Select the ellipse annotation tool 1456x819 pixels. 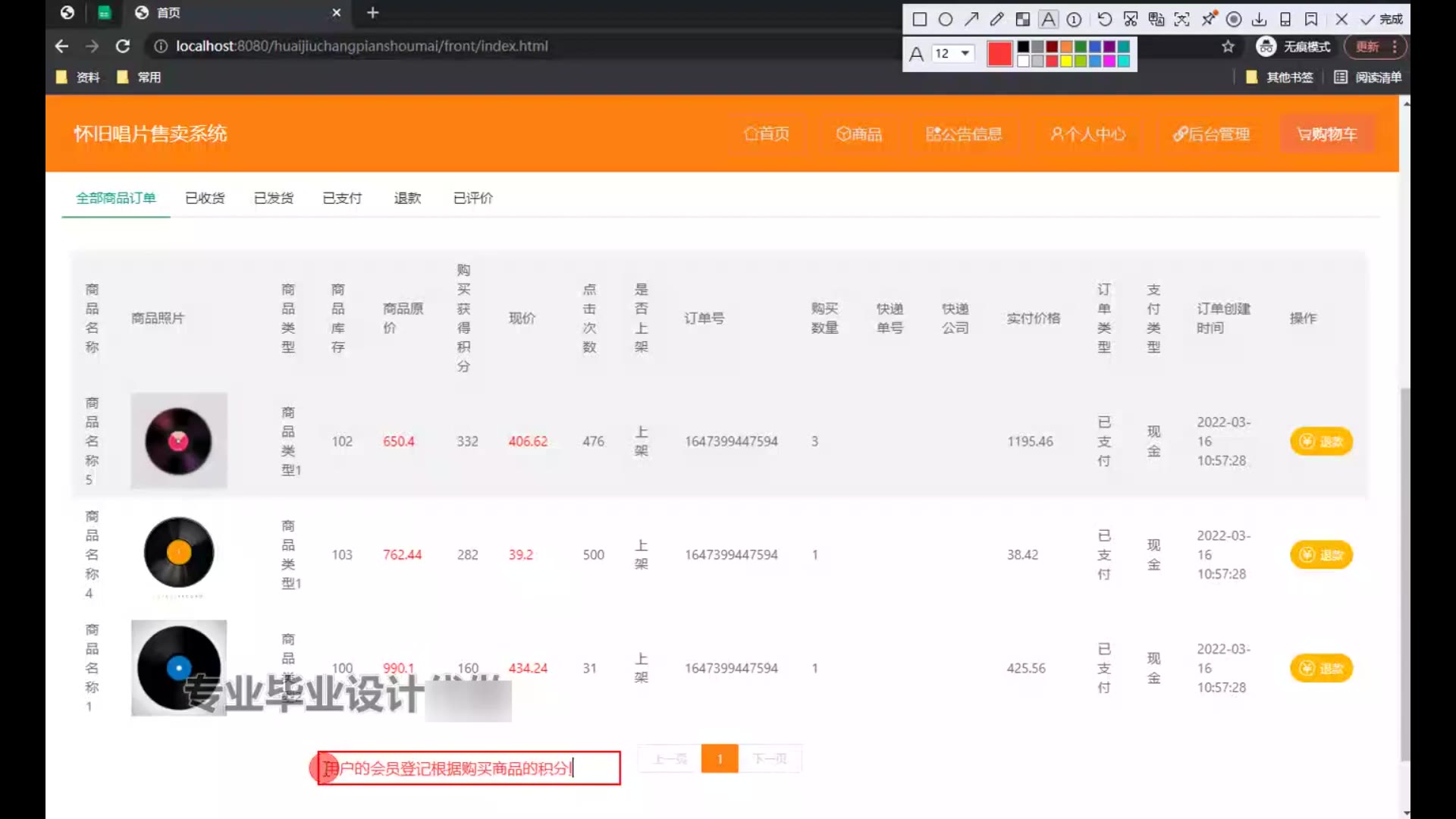pos(945,19)
